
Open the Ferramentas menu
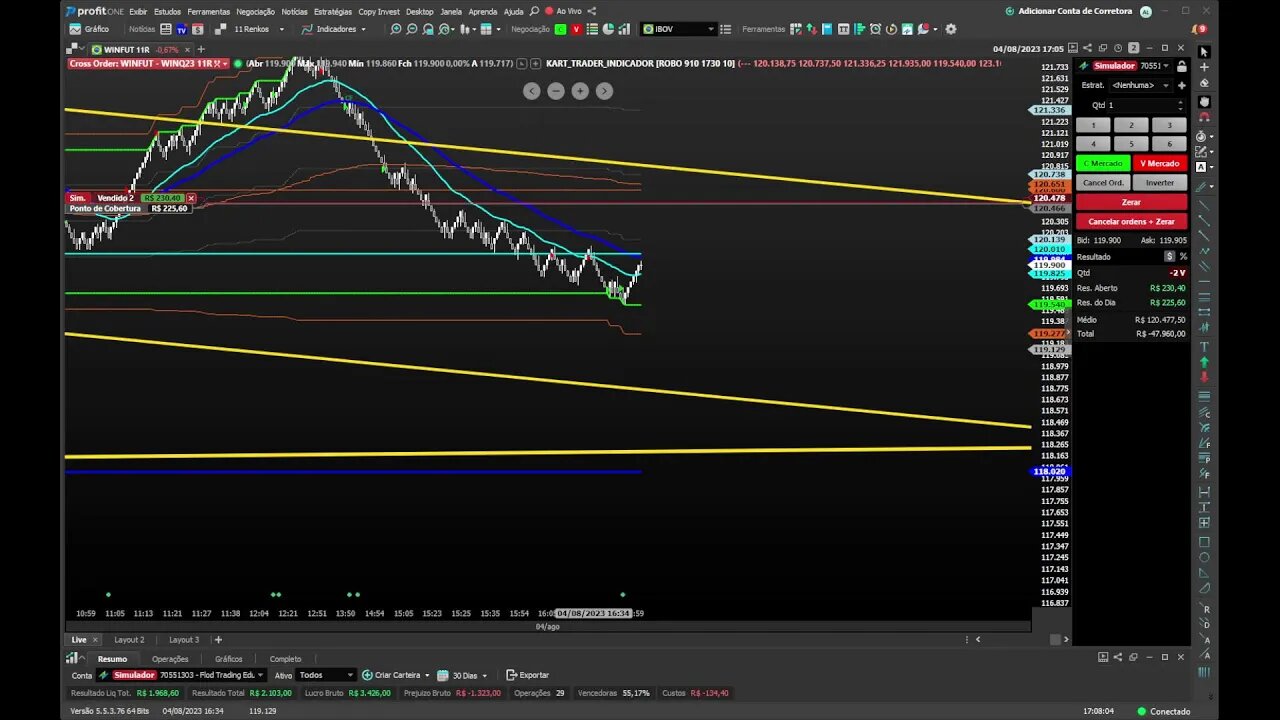(x=208, y=11)
